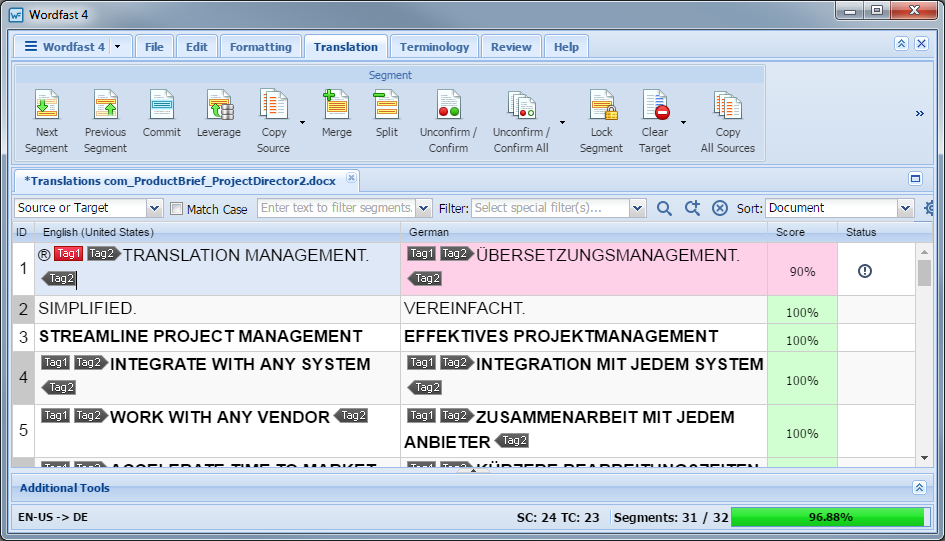The width and height of the screenshot is (945, 541).
Task: Maximize the document editor pane
Action: click(915, 178)
